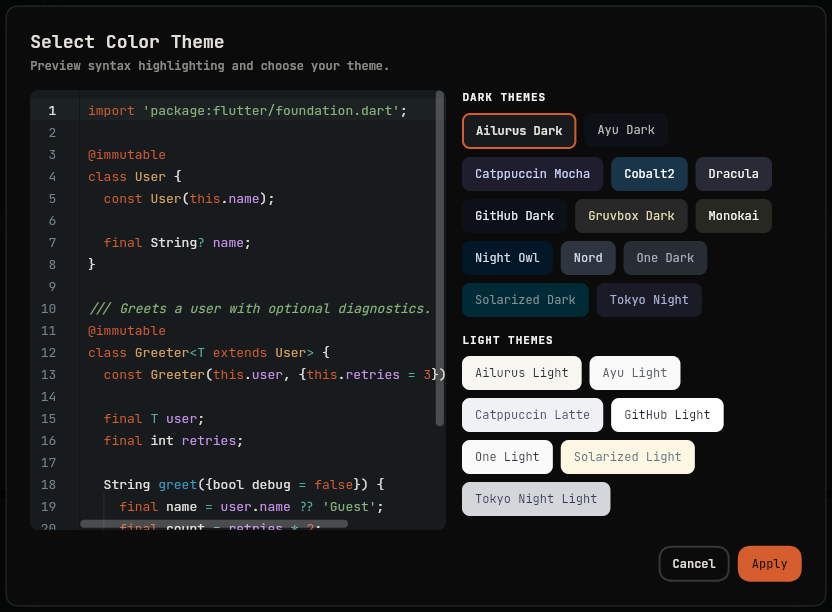
Task: Pick the Catppuccin Mocha theme
Action: click(532, 174)
